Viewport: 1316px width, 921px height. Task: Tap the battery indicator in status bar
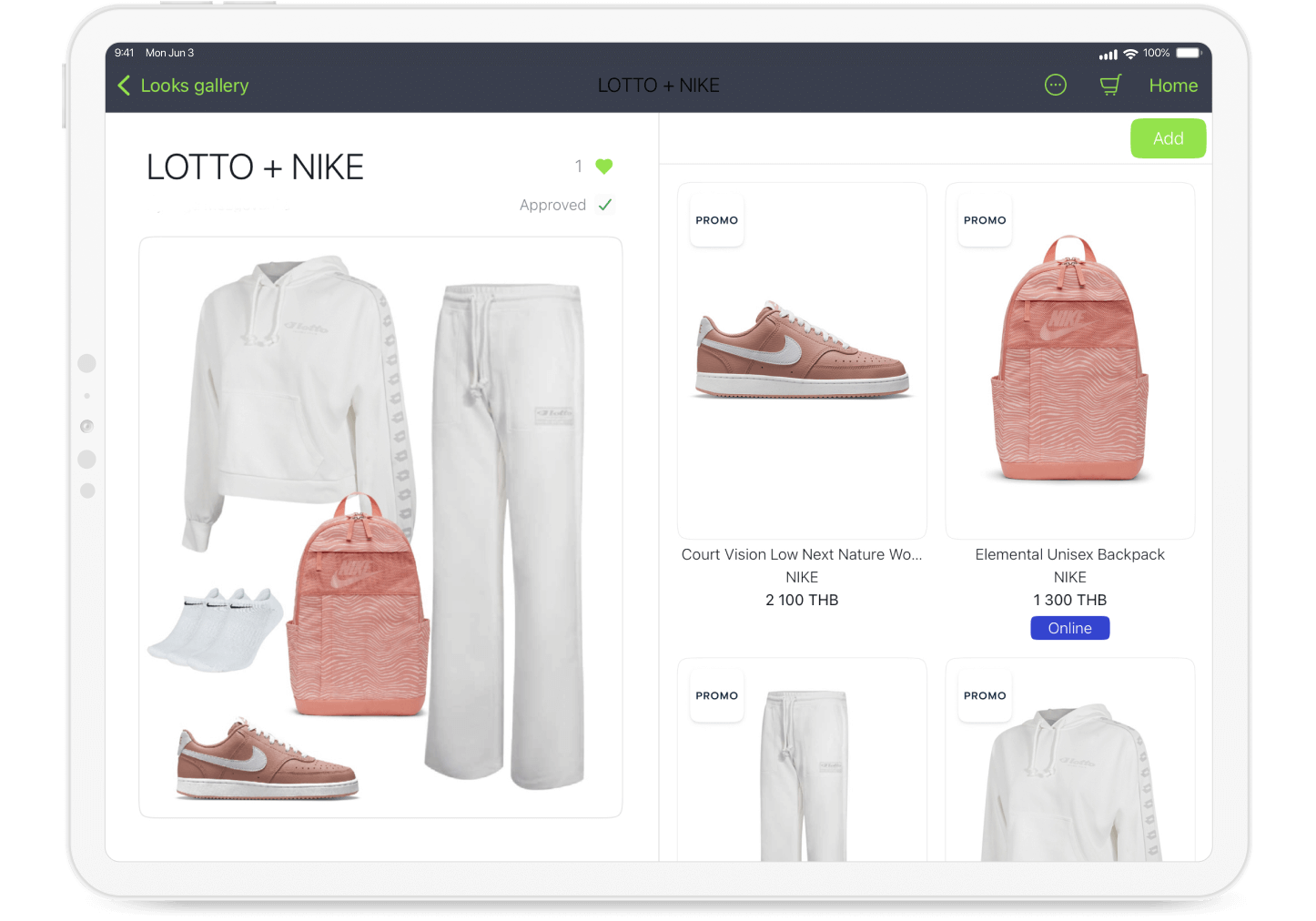pos(1188,53)
